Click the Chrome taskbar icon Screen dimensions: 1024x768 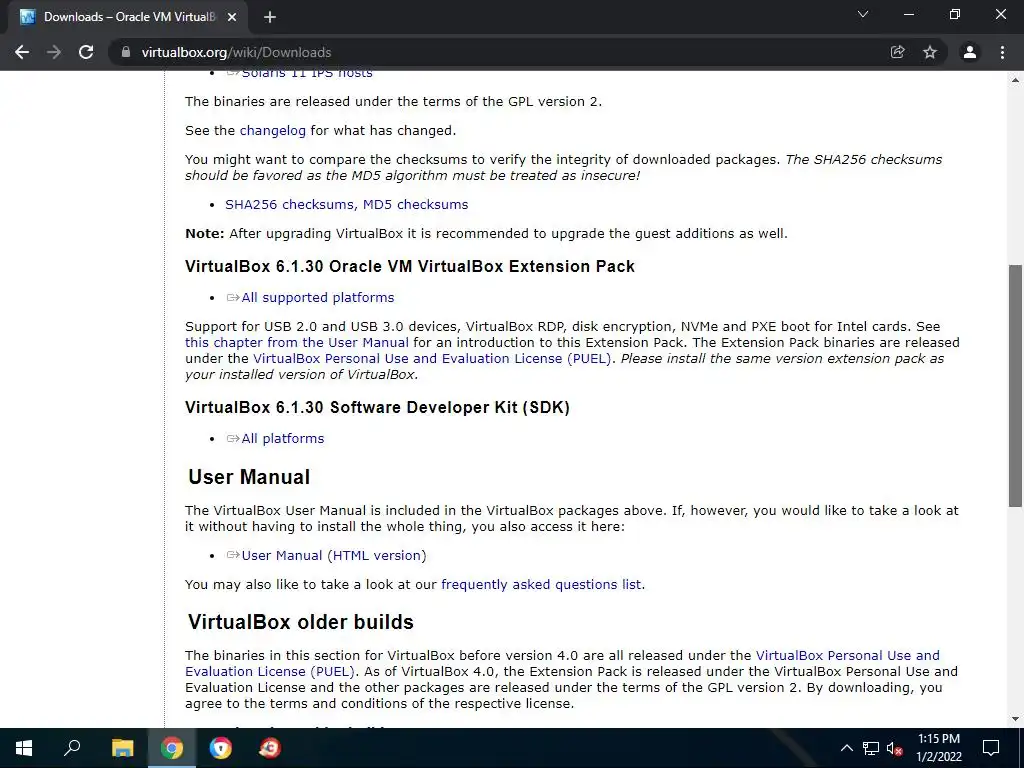click(172, 748)
